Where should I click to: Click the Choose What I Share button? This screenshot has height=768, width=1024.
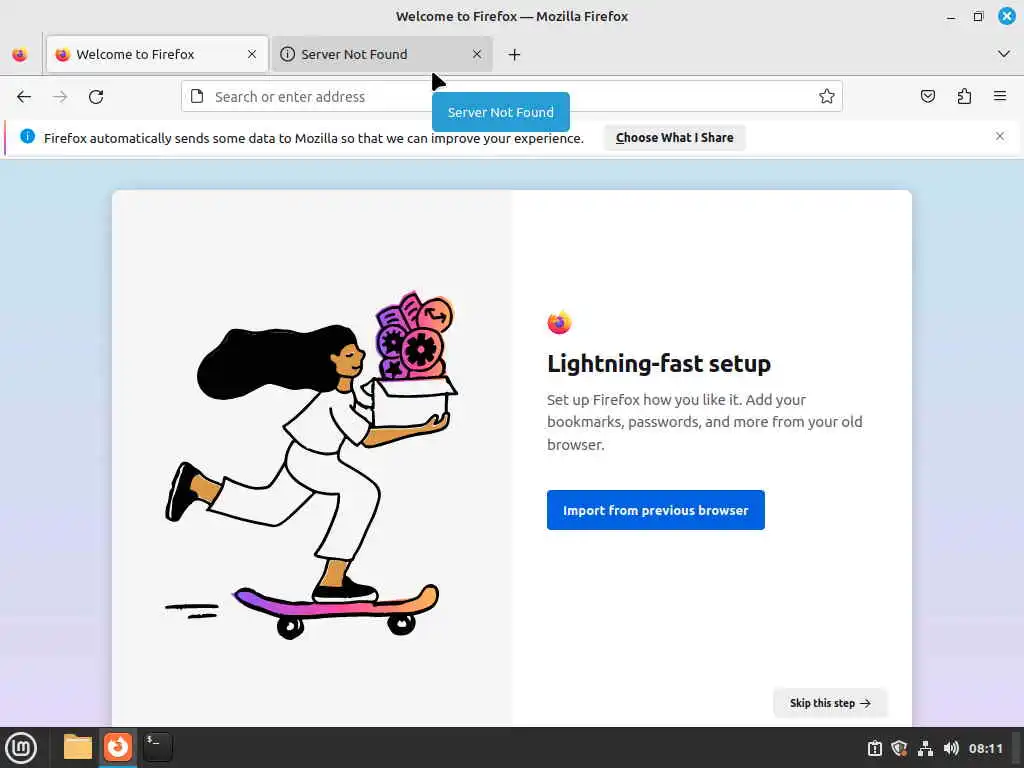[x=675, y=138]
